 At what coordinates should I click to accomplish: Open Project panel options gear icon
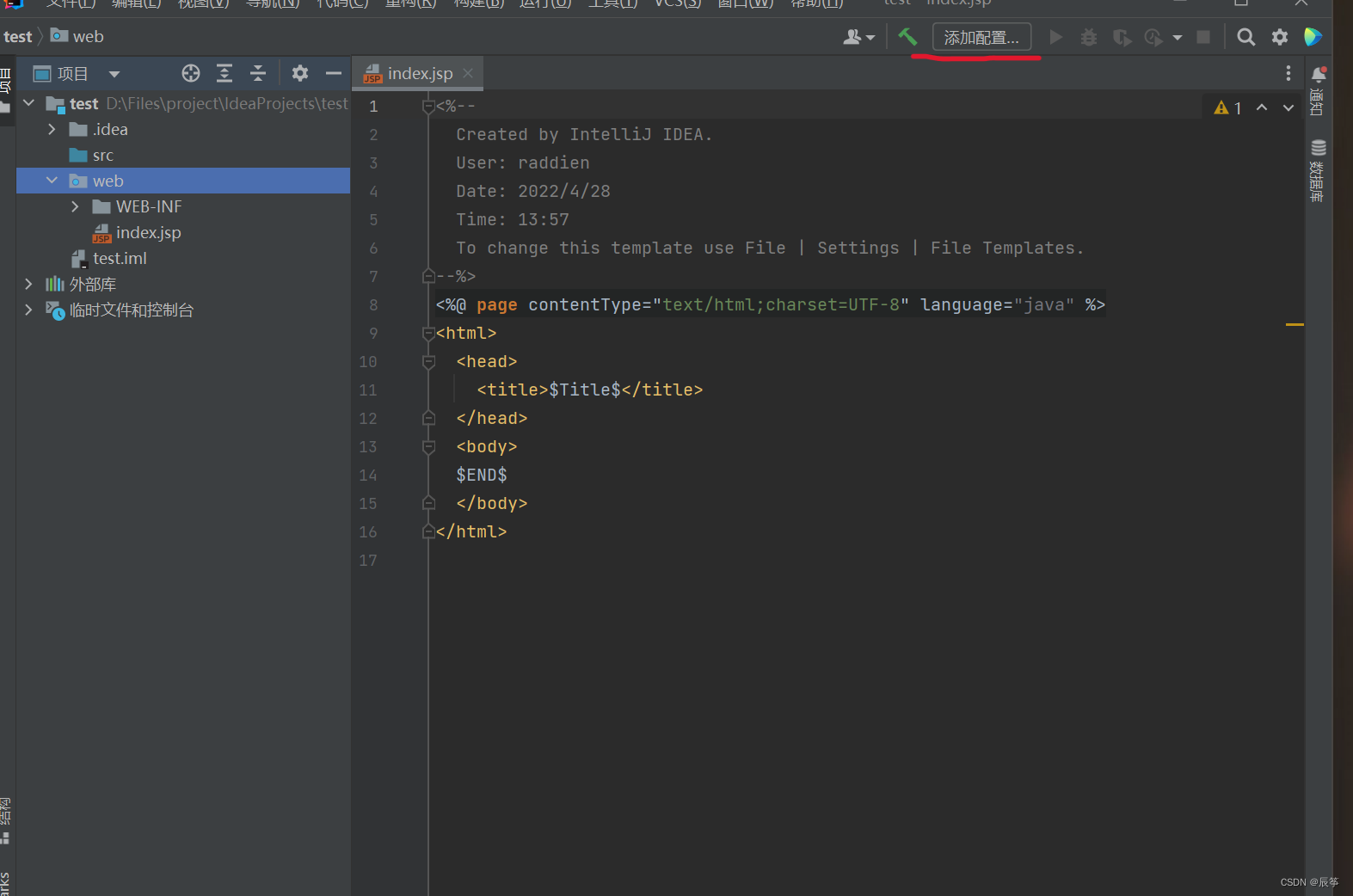[x=299, y=73]
